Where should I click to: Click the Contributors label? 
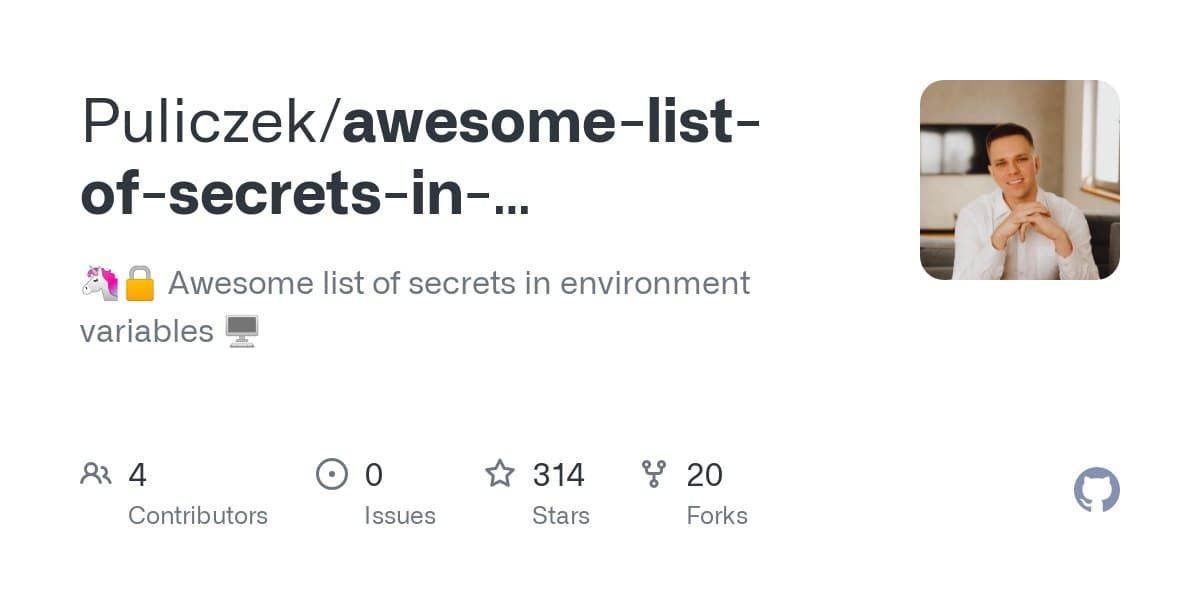[198, 516]
